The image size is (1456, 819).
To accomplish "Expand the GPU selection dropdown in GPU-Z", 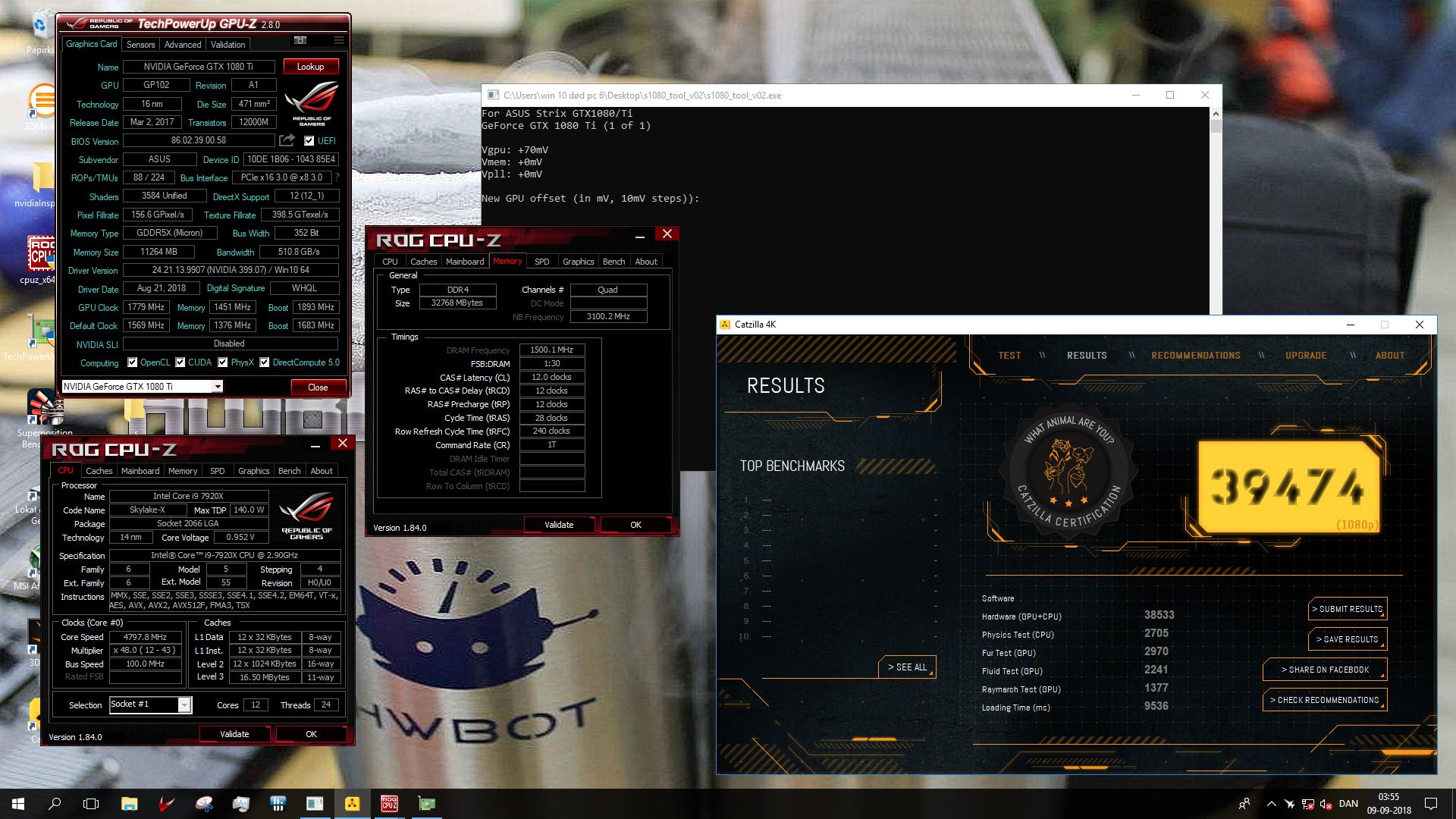I will (x=218, y=387).
